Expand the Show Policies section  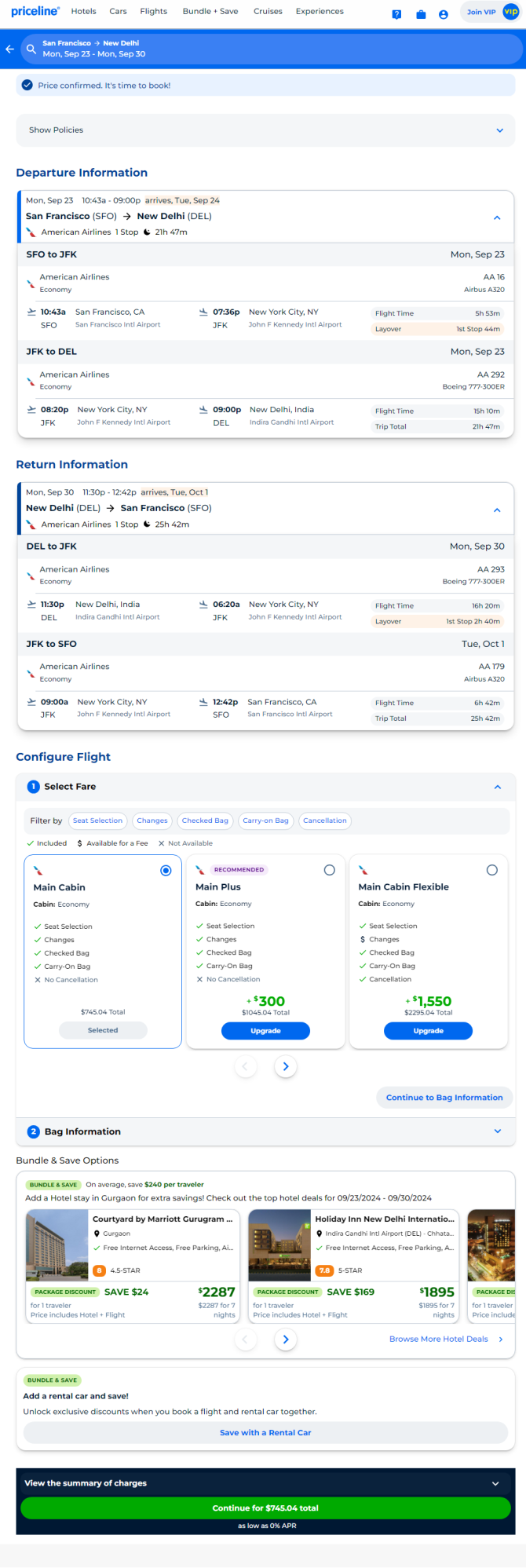click(265, 130)
